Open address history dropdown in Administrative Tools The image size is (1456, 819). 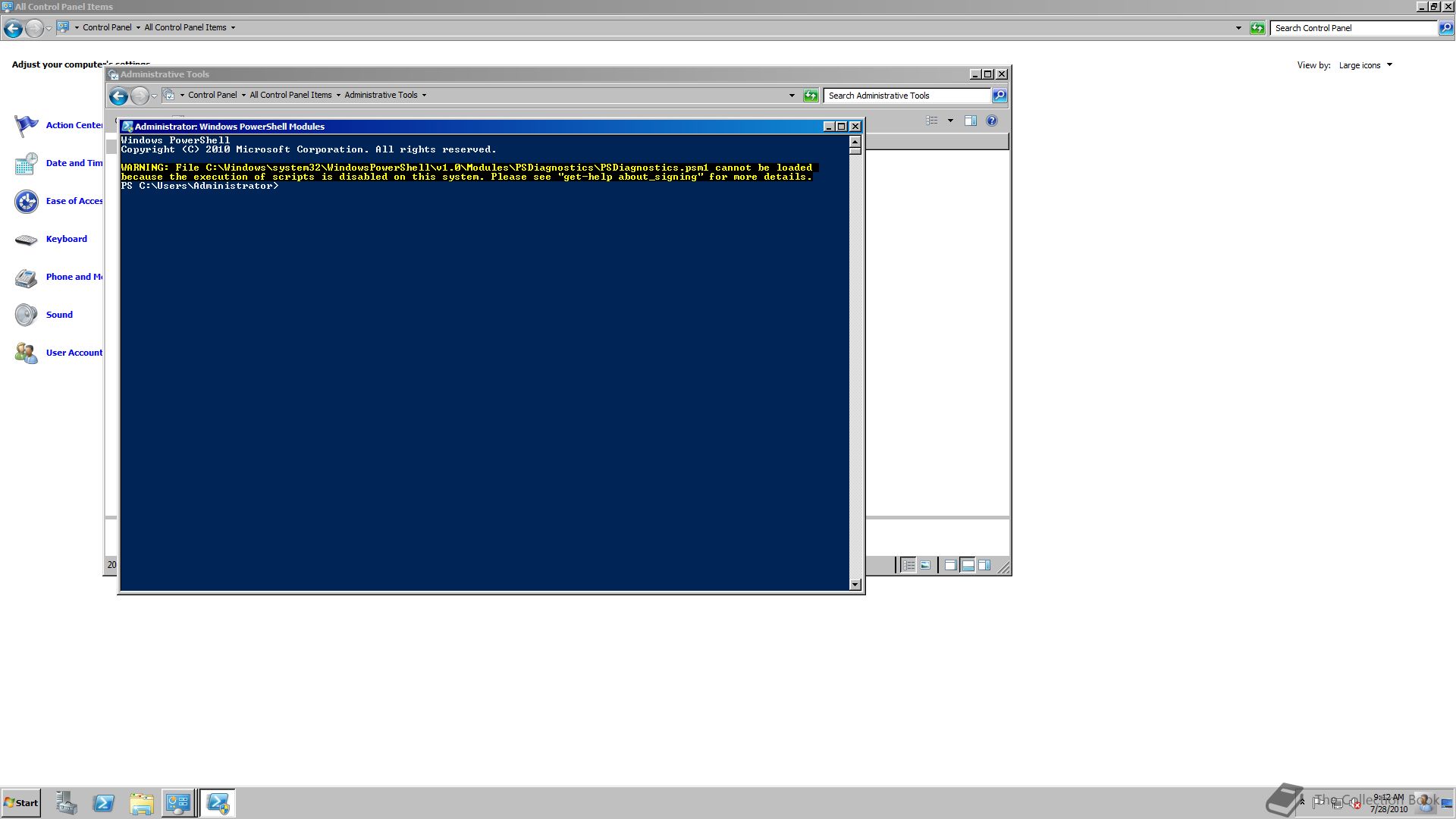pos(792,96)
